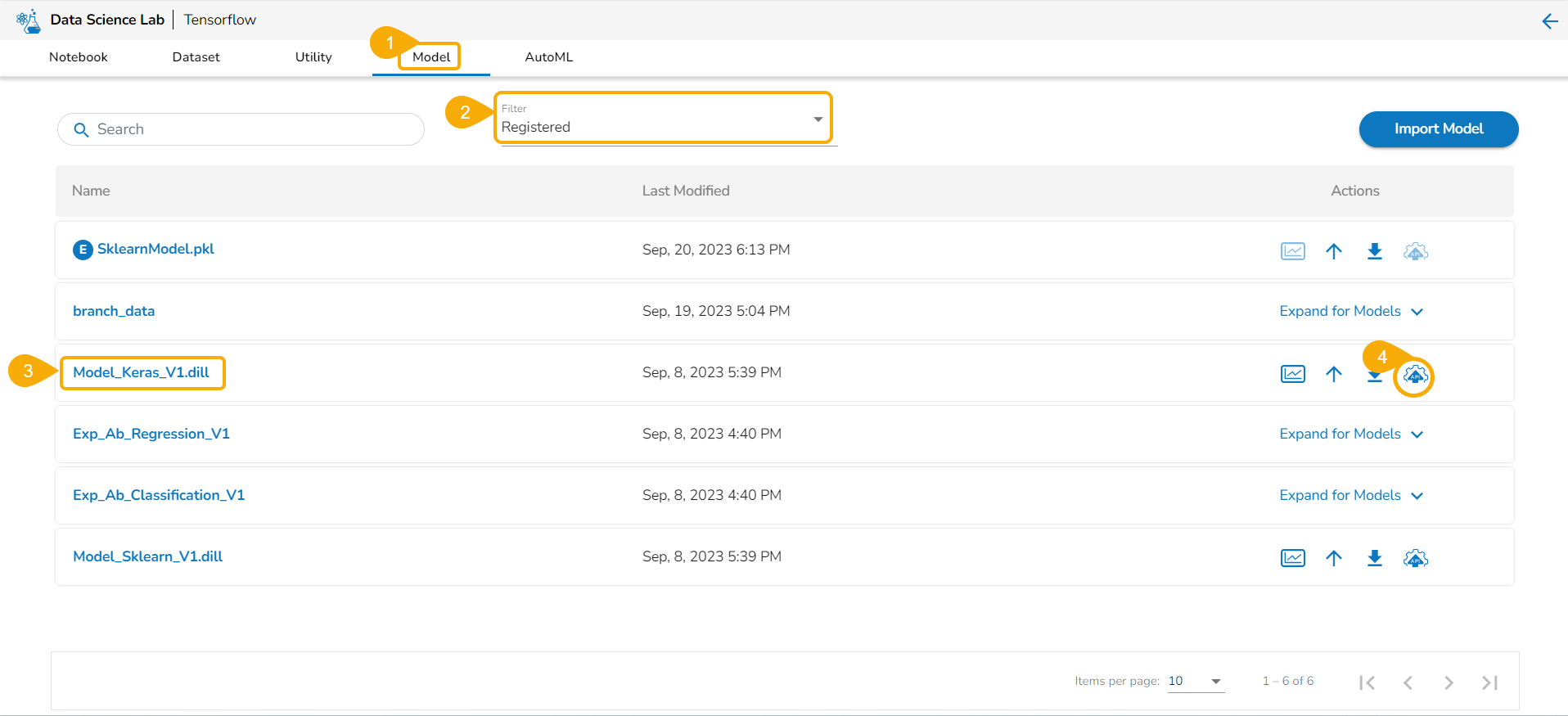
Task: Open the Model_Keras_V1.dill model link
Action: (141, 372)
